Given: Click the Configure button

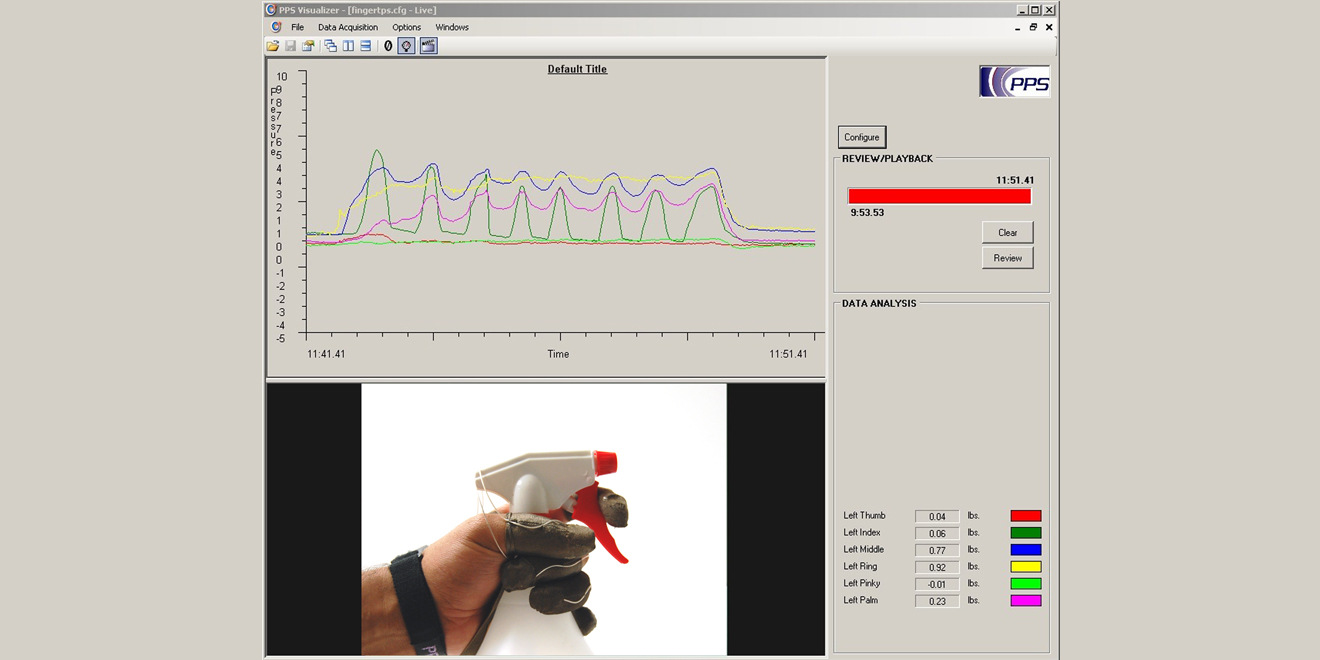Looking at the screenshot, I should tap(861, 137).
